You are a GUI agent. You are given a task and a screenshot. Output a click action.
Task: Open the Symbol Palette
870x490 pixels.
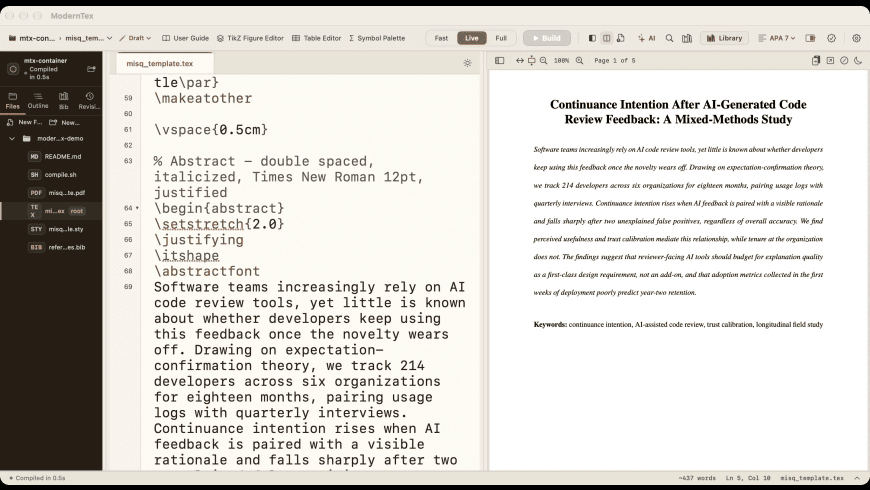tap(377, 38)
